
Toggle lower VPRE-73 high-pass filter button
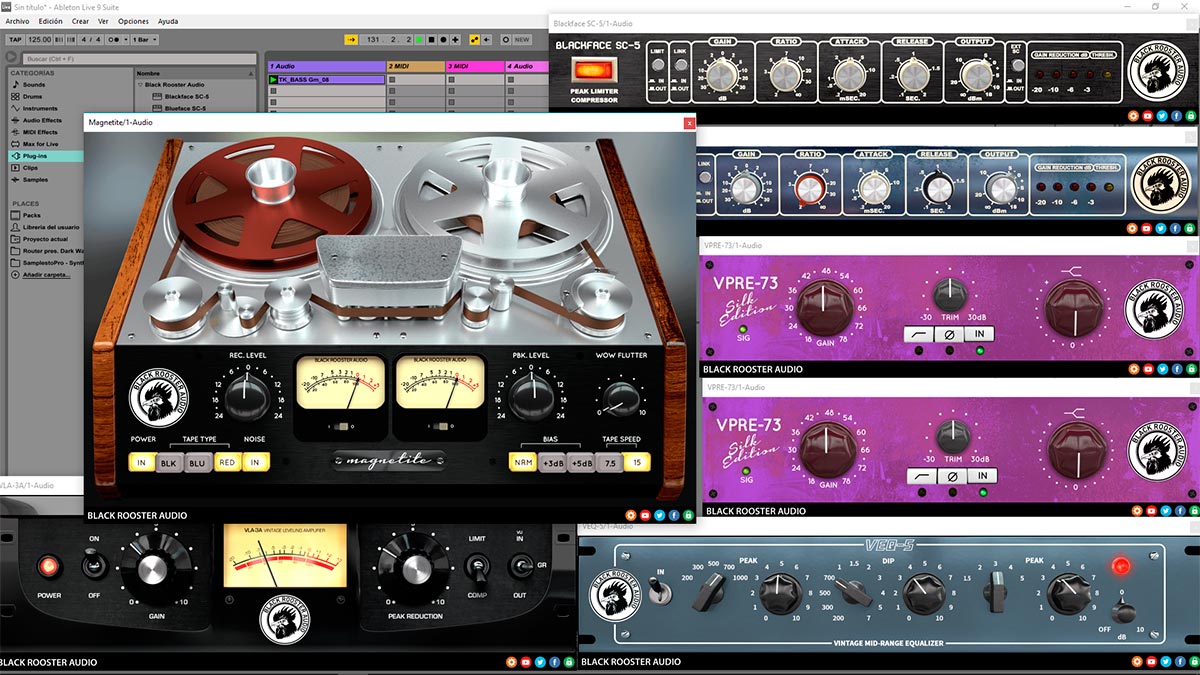pyautogui.click(x=921, y=476)
